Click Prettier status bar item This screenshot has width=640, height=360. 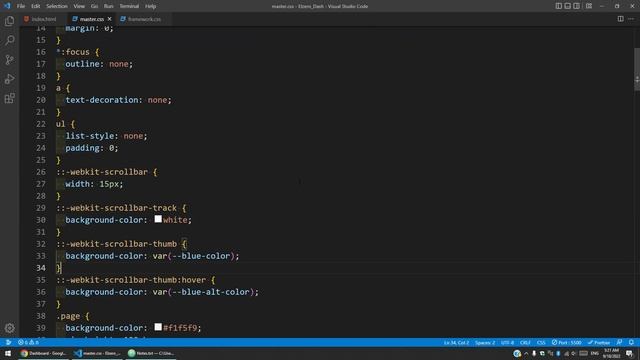pos(599,342)
